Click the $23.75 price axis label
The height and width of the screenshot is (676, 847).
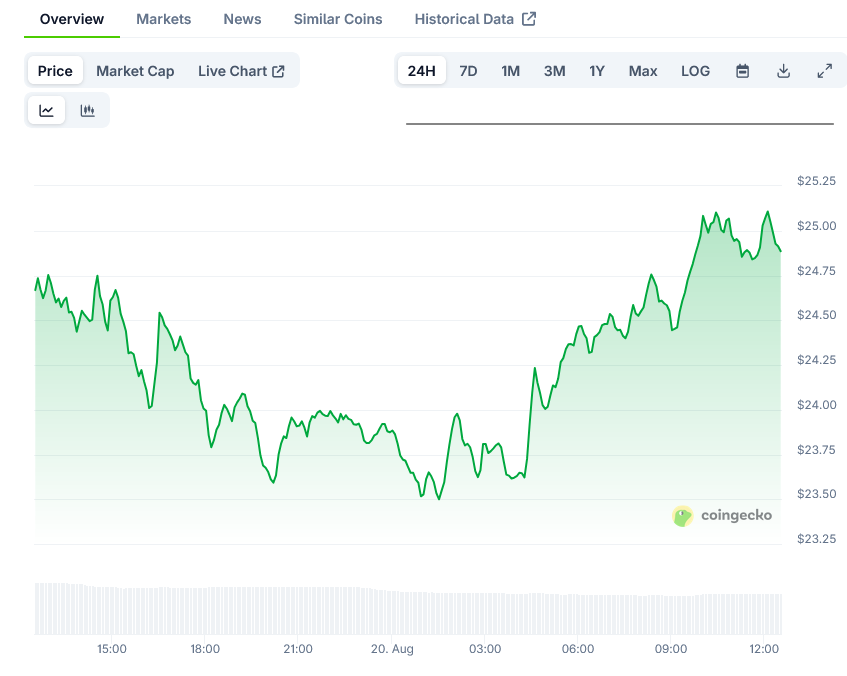click(x=816, y=450)
